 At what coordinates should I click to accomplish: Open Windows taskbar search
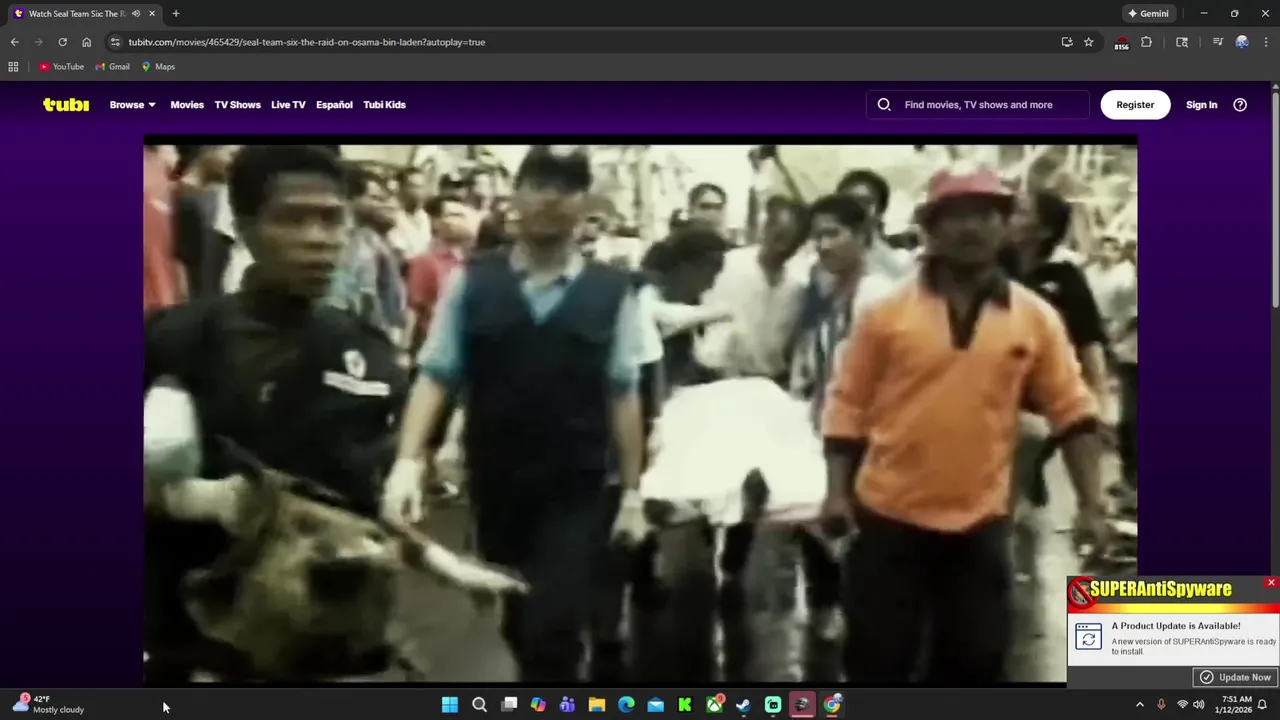tap(479, 705)
